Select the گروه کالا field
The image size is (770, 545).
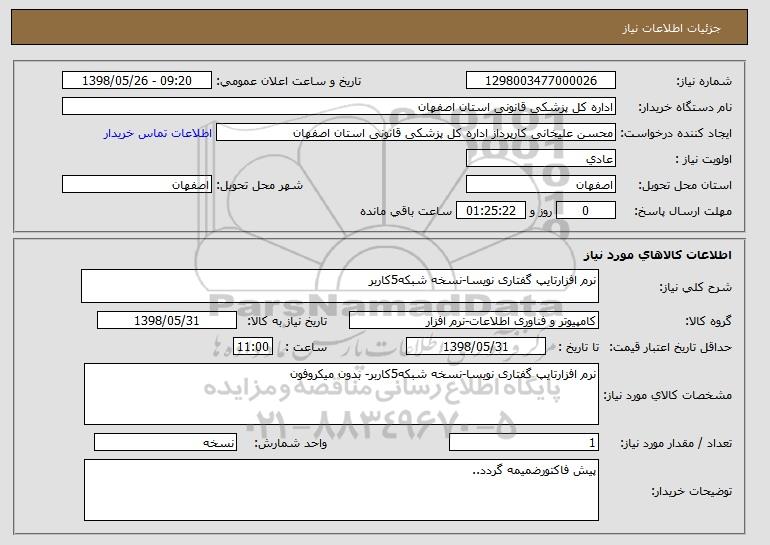tap(474, 321)
